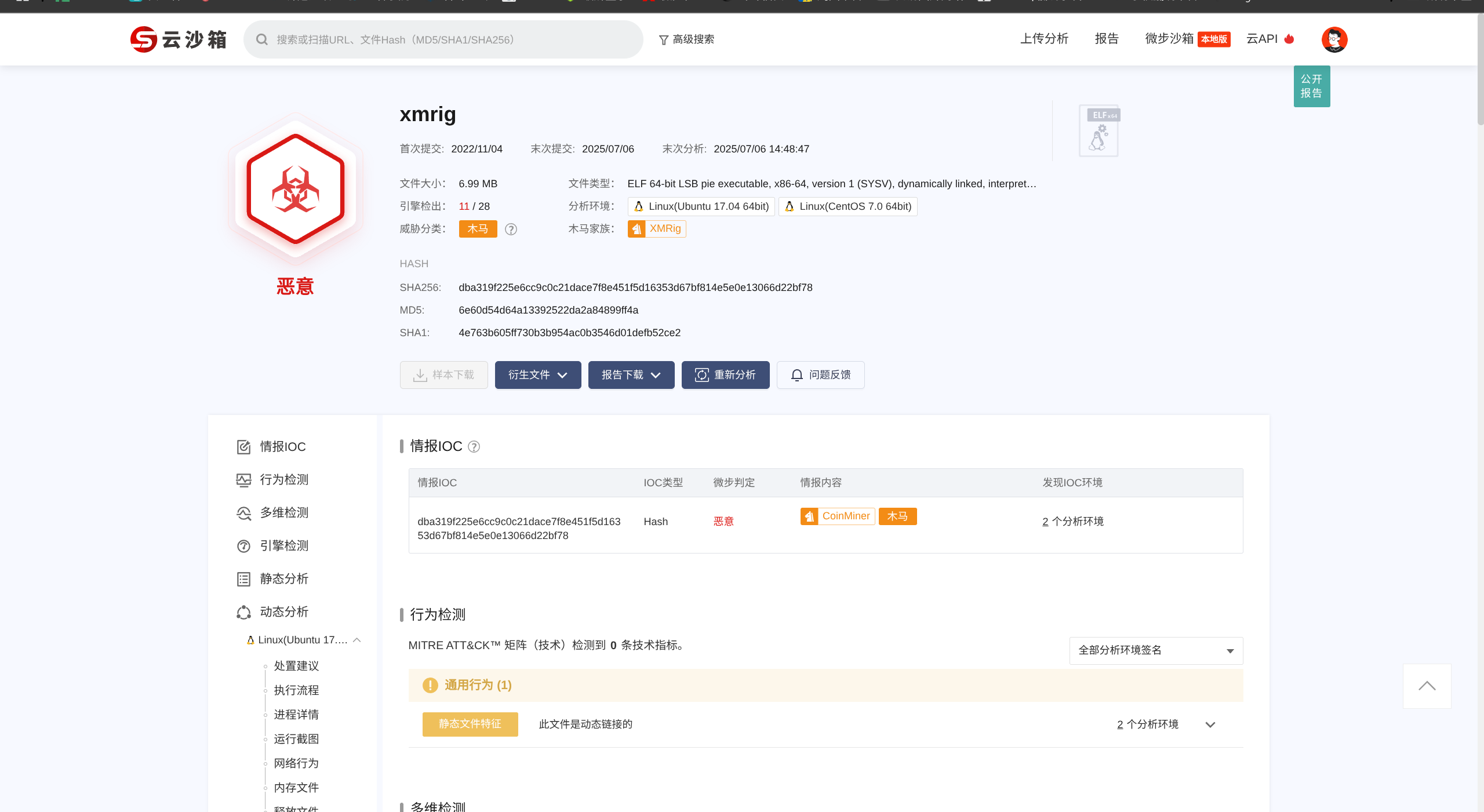
Task: Click the 问题反馈 bell button
Action: [820, 375]
